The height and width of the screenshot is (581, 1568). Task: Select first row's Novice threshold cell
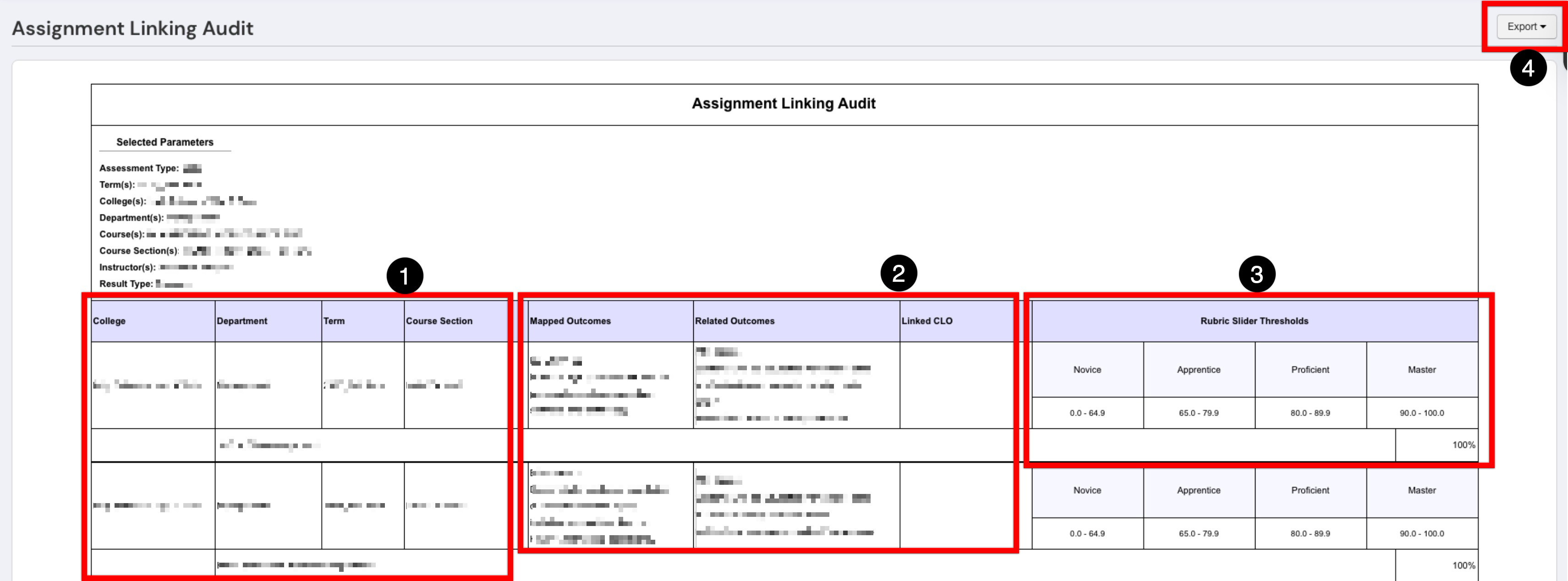point(1086,412)
